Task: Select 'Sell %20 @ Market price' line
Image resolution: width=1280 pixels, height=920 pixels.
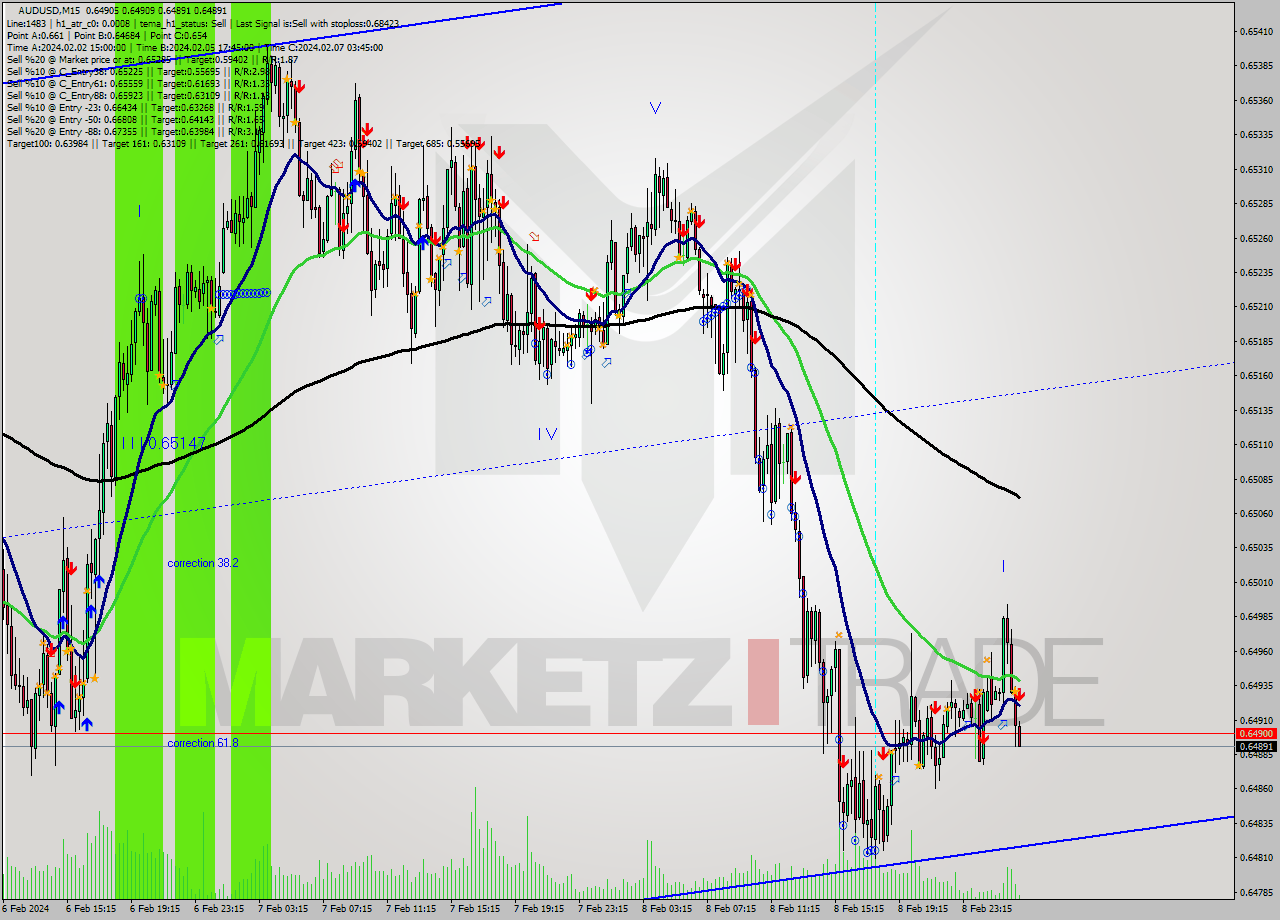Action: pyautogui.click(x=152, y=59)
